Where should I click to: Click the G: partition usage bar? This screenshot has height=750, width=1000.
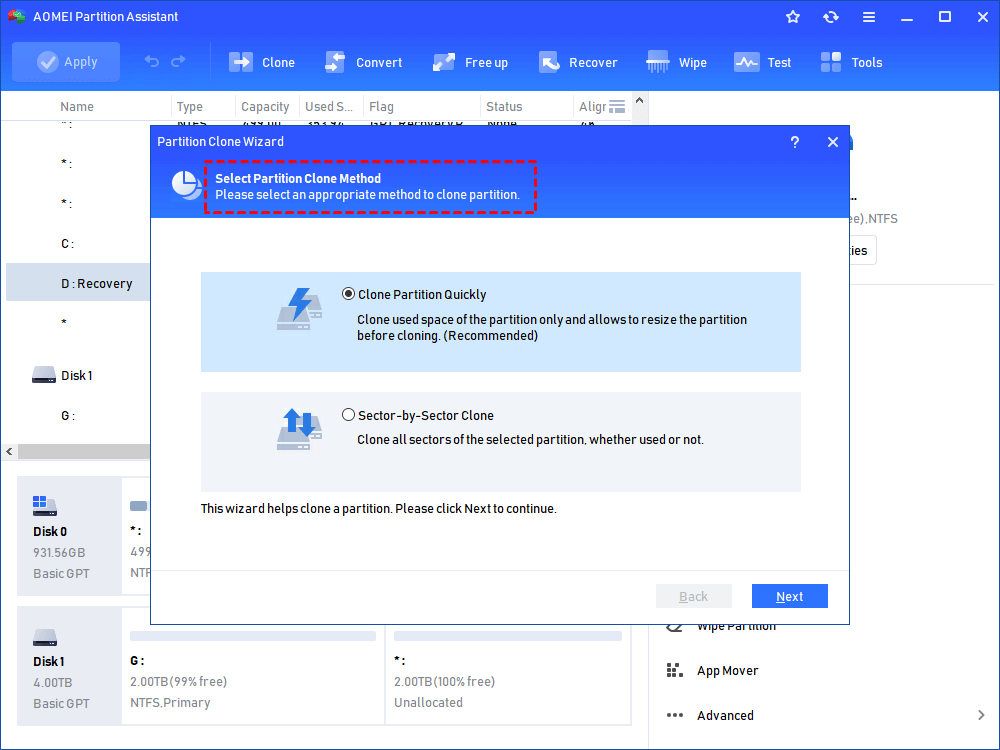253,636
